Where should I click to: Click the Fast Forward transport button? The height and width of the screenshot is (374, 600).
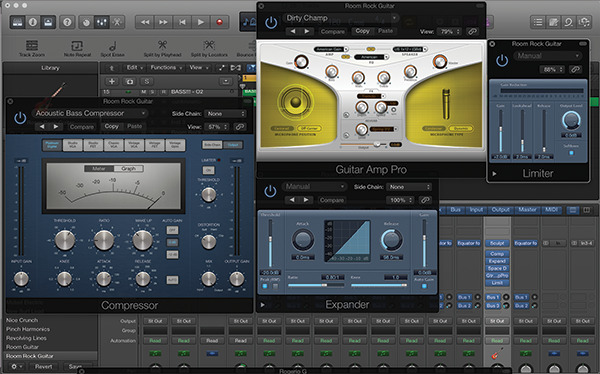(x=163, y=22)
